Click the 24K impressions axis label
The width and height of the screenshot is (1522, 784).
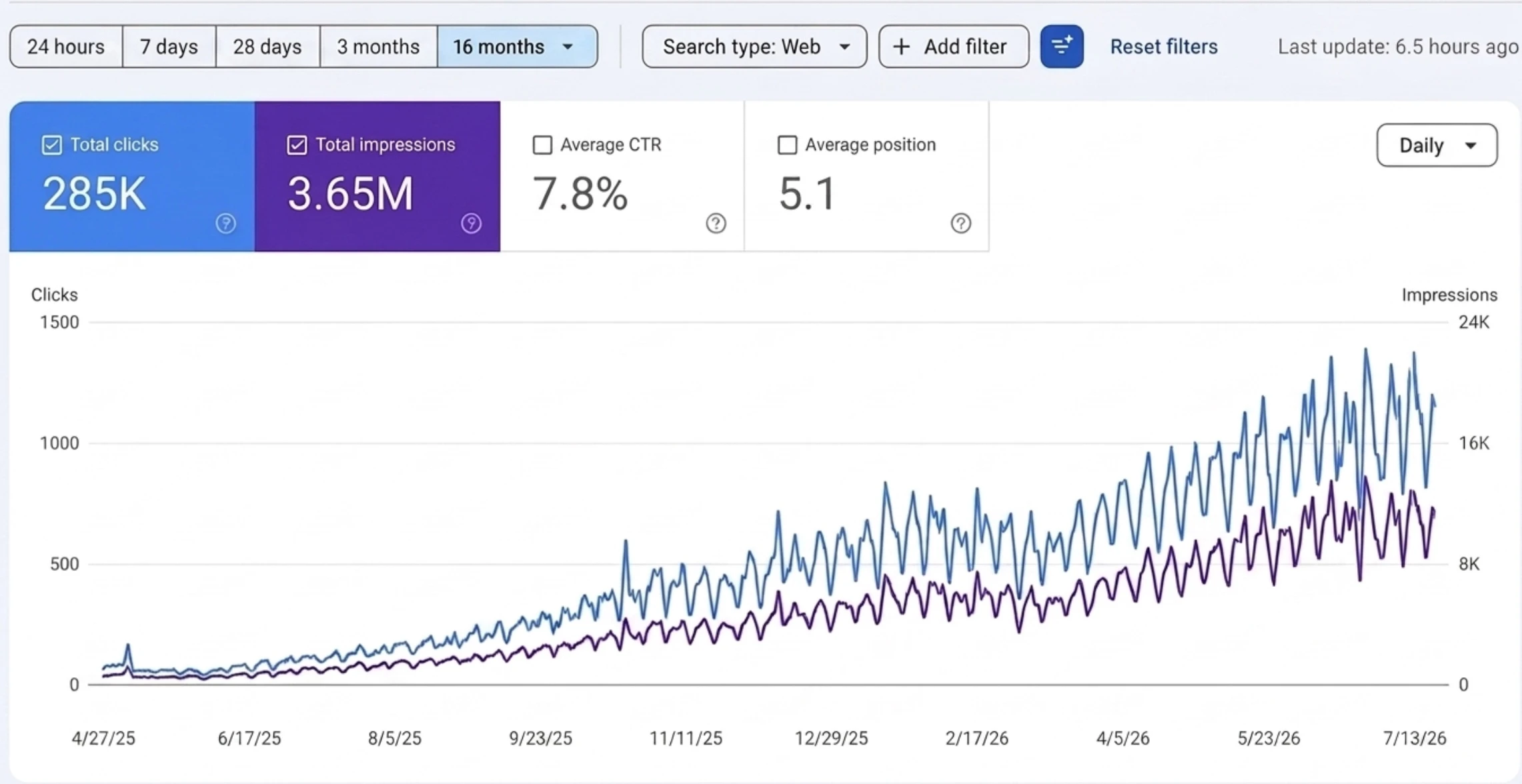(1474, 323)
